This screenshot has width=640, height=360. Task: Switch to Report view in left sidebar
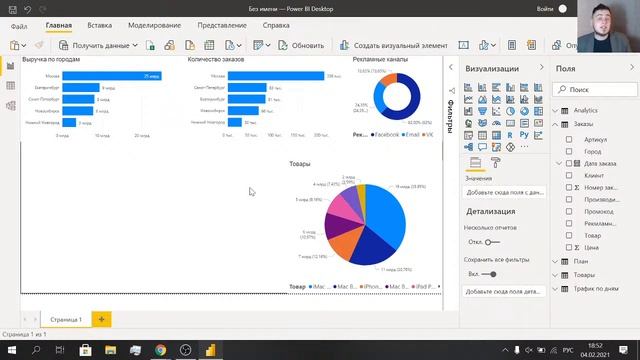coord(11,66)
